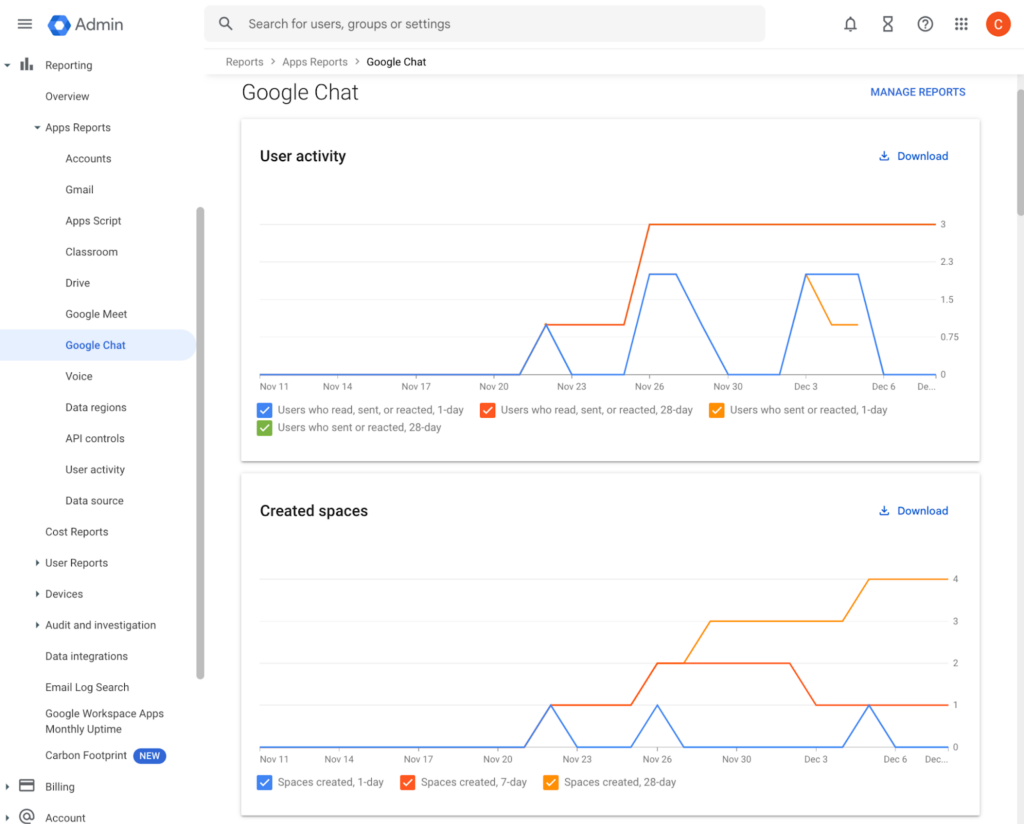Viewport: 1024px width, 824px height.
Task: Click the task status hourglass icon
Action: click(x=888, y=24)
